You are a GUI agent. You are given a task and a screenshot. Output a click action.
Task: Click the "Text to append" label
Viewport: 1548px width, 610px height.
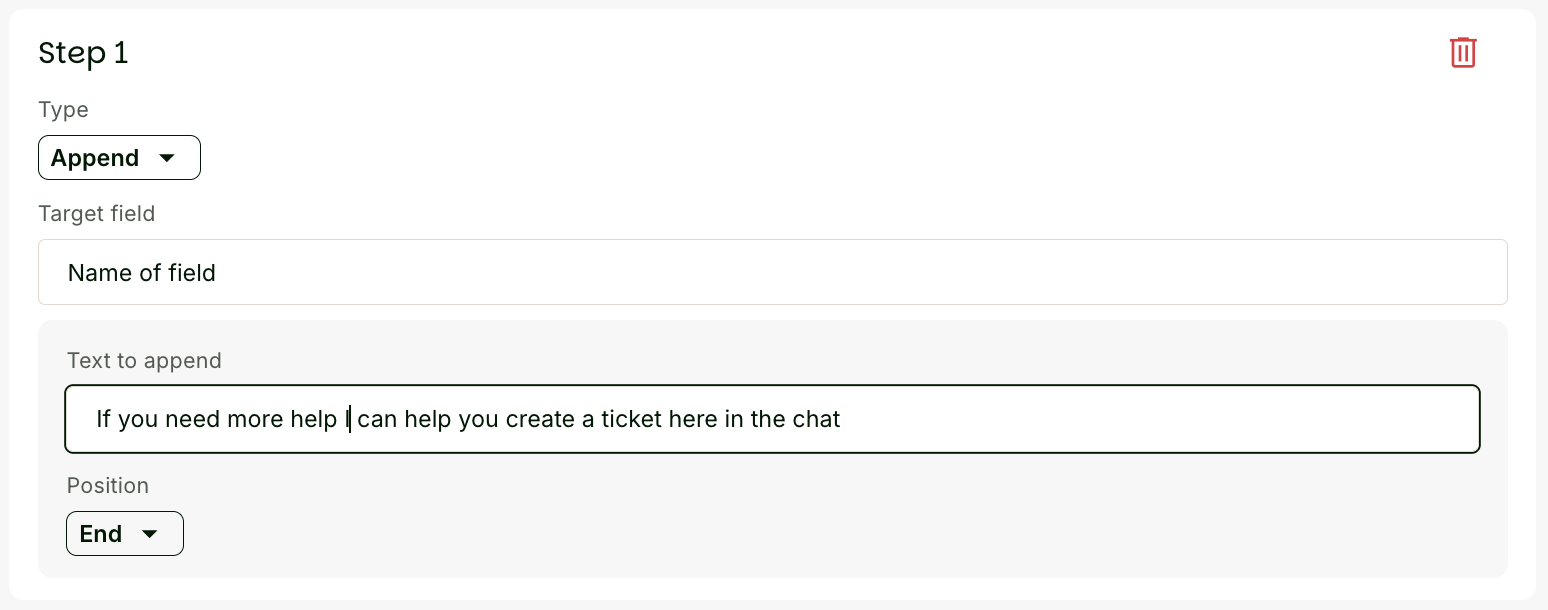pos(144,360)
